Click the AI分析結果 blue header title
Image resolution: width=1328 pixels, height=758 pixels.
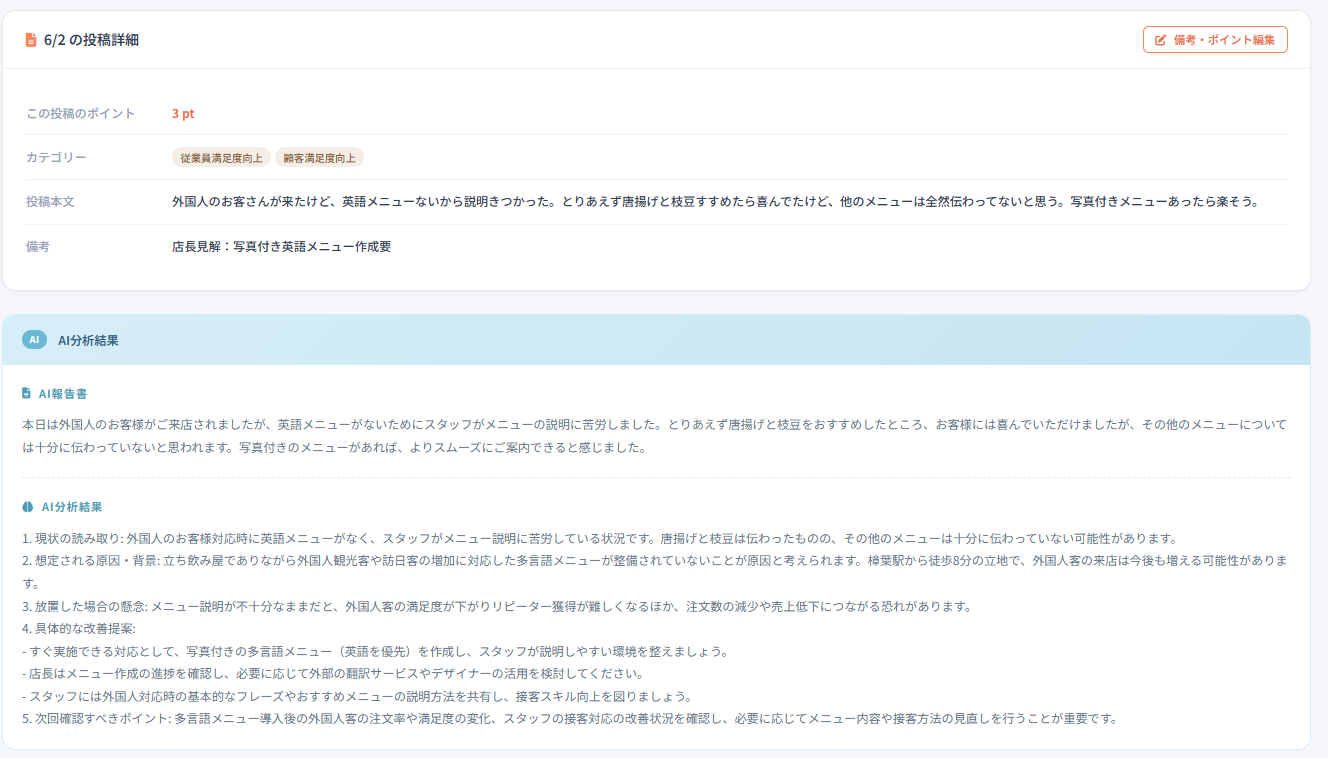pos(88,340)
